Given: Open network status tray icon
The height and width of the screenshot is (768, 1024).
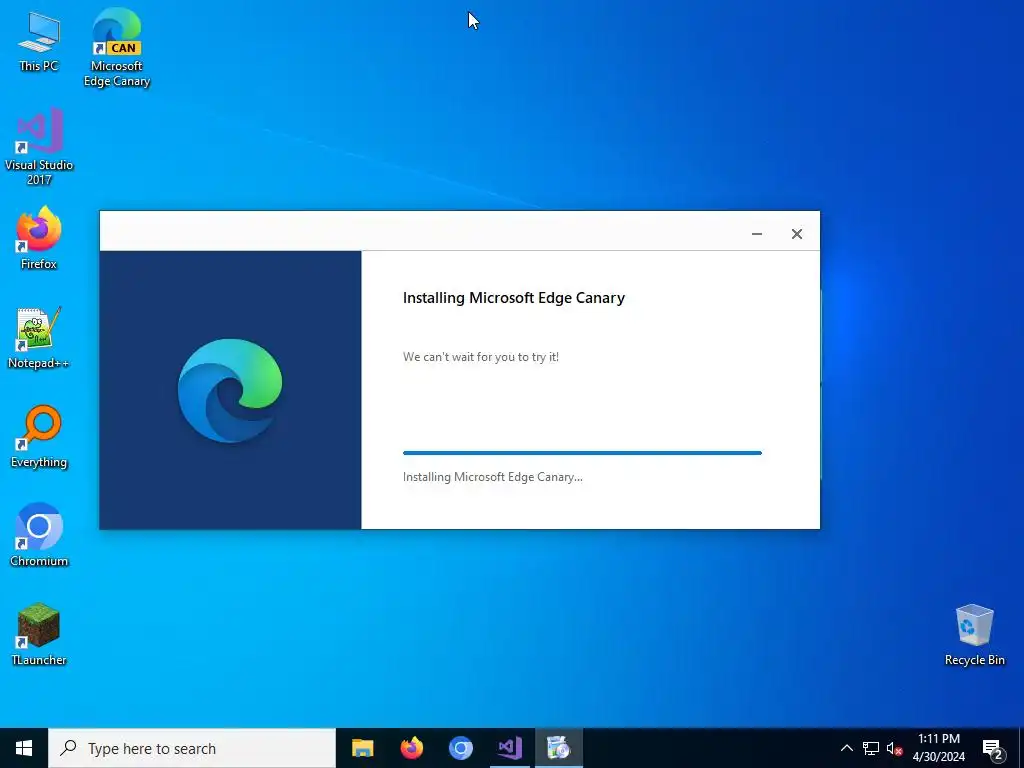Looking at the screenshot, I should (871, 748).
